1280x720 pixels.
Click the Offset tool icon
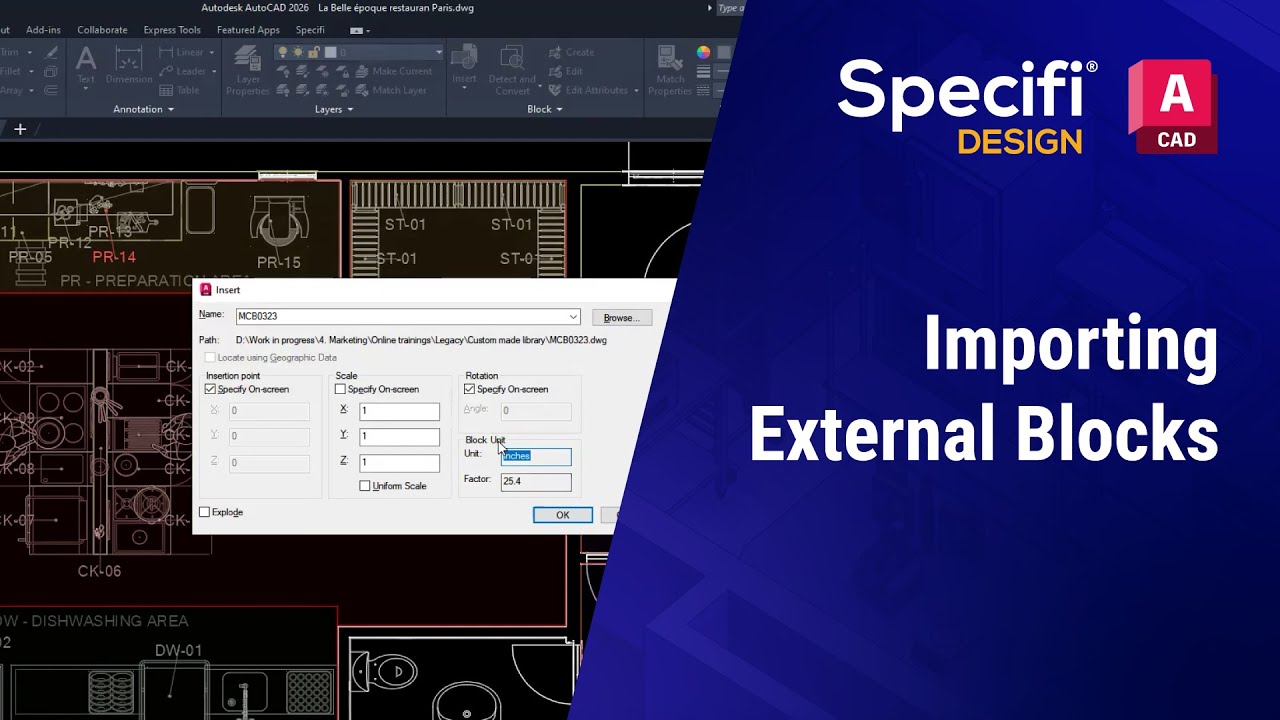(x=50, y=90)
